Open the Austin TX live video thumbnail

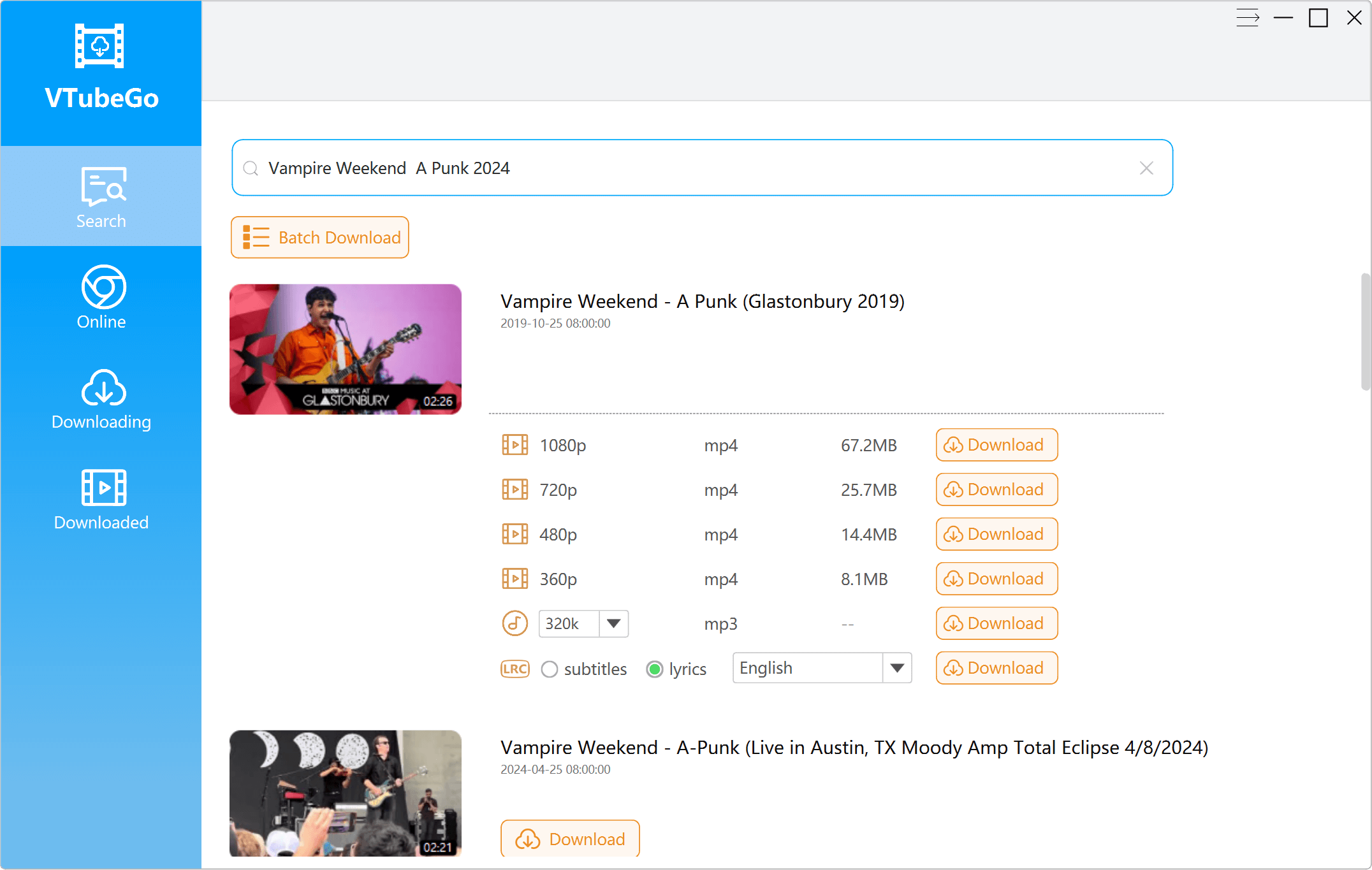point(346,794)
